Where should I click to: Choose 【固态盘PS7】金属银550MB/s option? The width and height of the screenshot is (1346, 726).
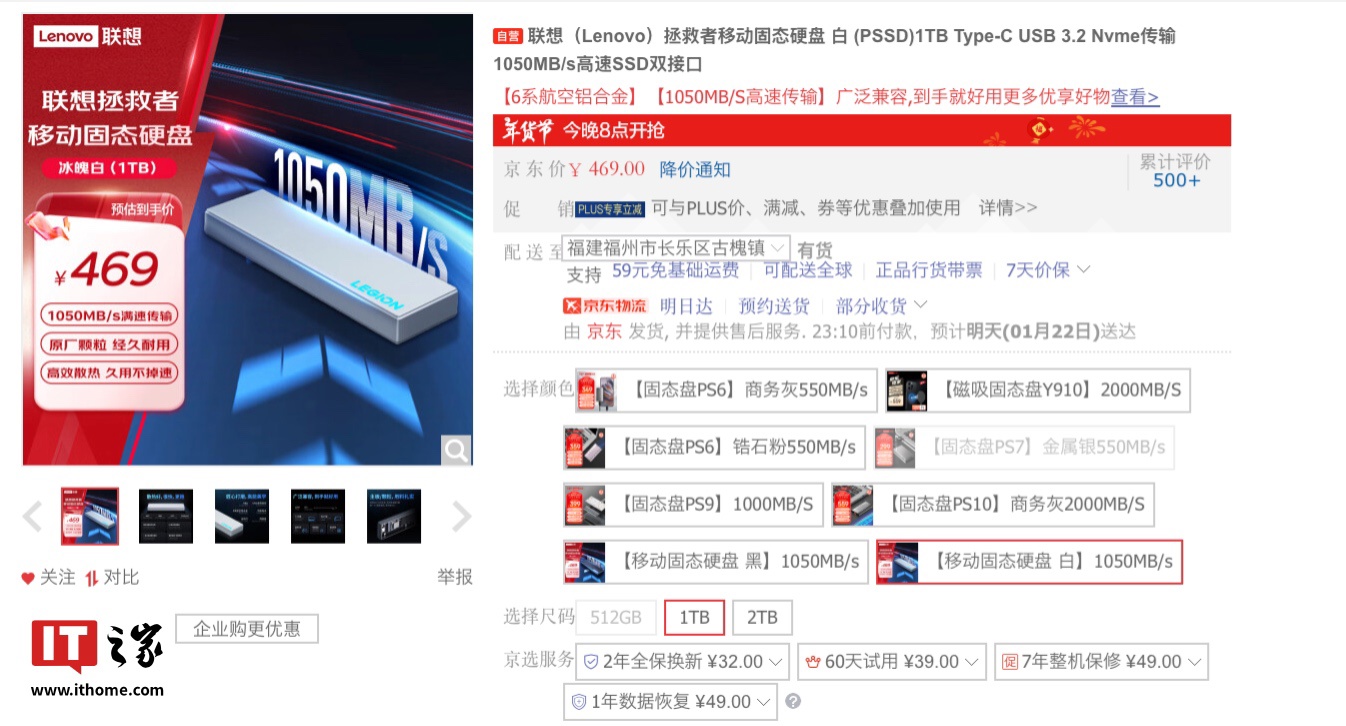[x=1024, y=447]
